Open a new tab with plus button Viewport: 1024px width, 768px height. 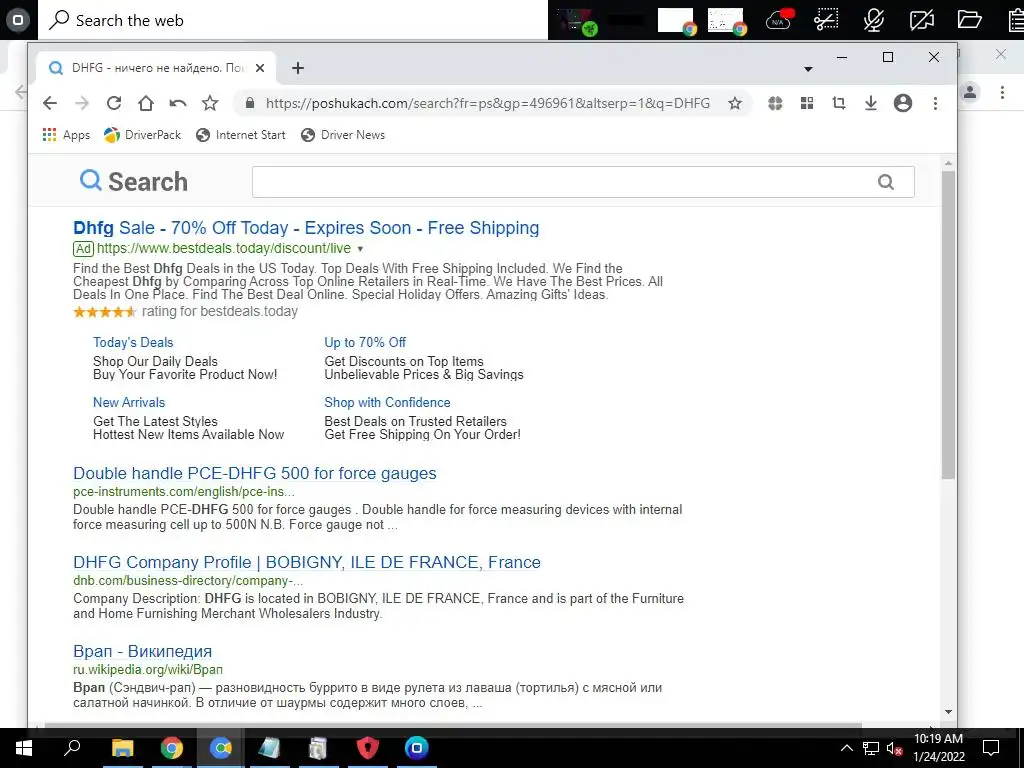click(298, 68)
